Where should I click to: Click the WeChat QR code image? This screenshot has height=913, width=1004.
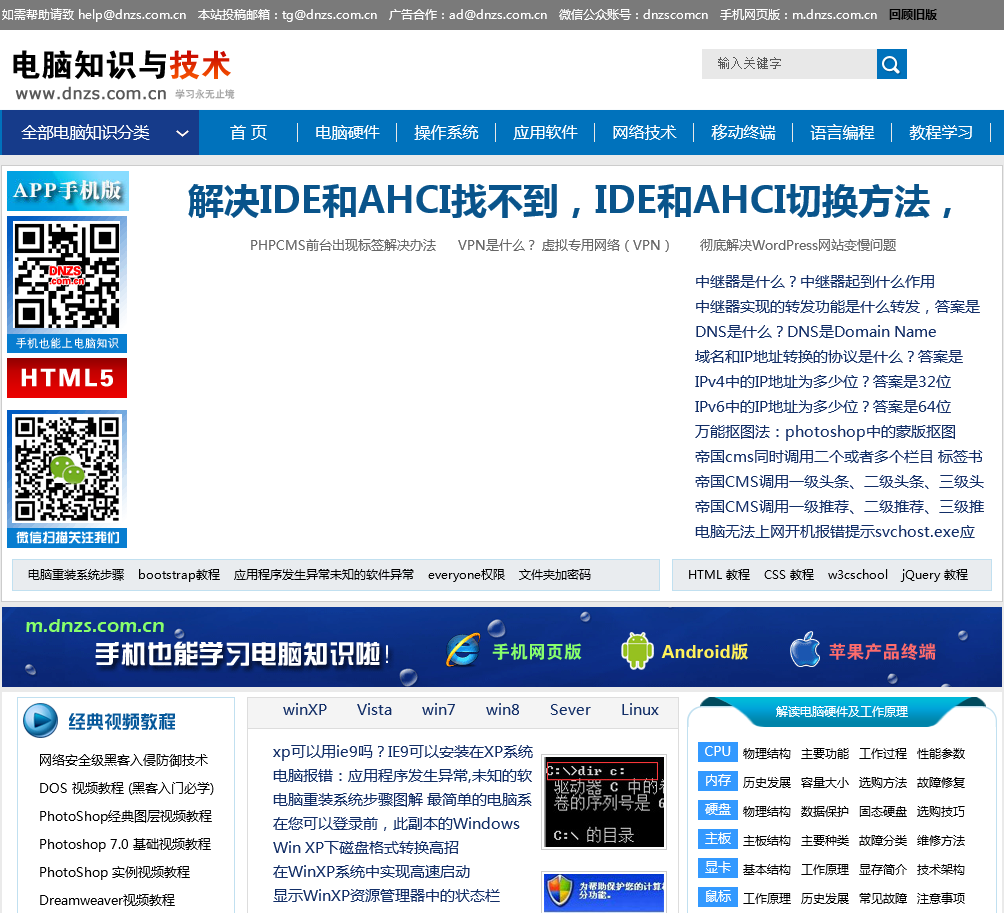(67, 469)
